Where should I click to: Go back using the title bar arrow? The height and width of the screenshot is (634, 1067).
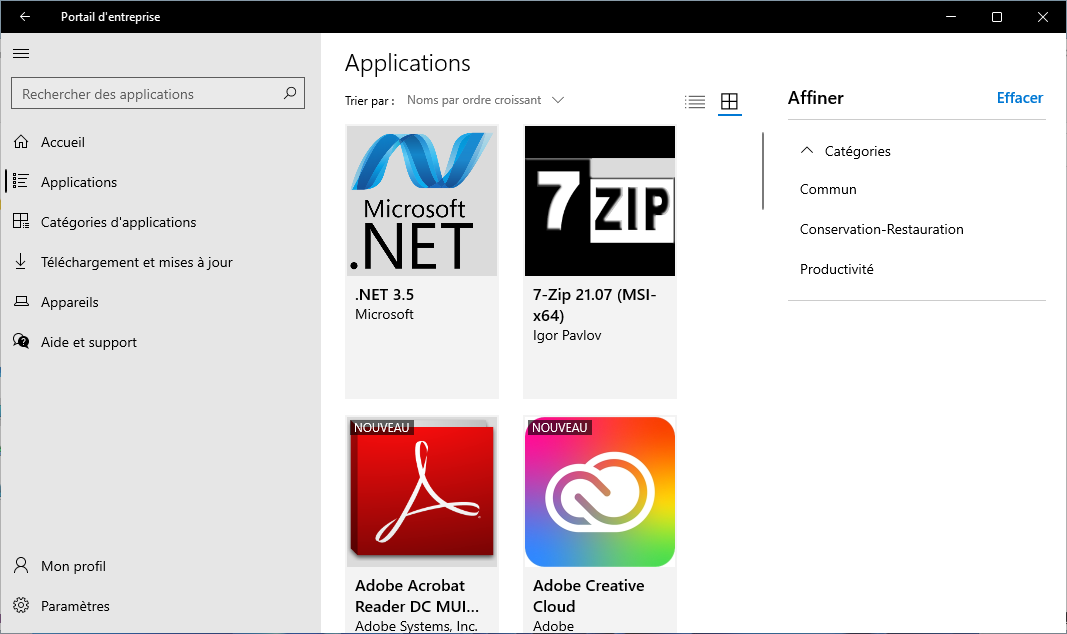pos(25,16)
